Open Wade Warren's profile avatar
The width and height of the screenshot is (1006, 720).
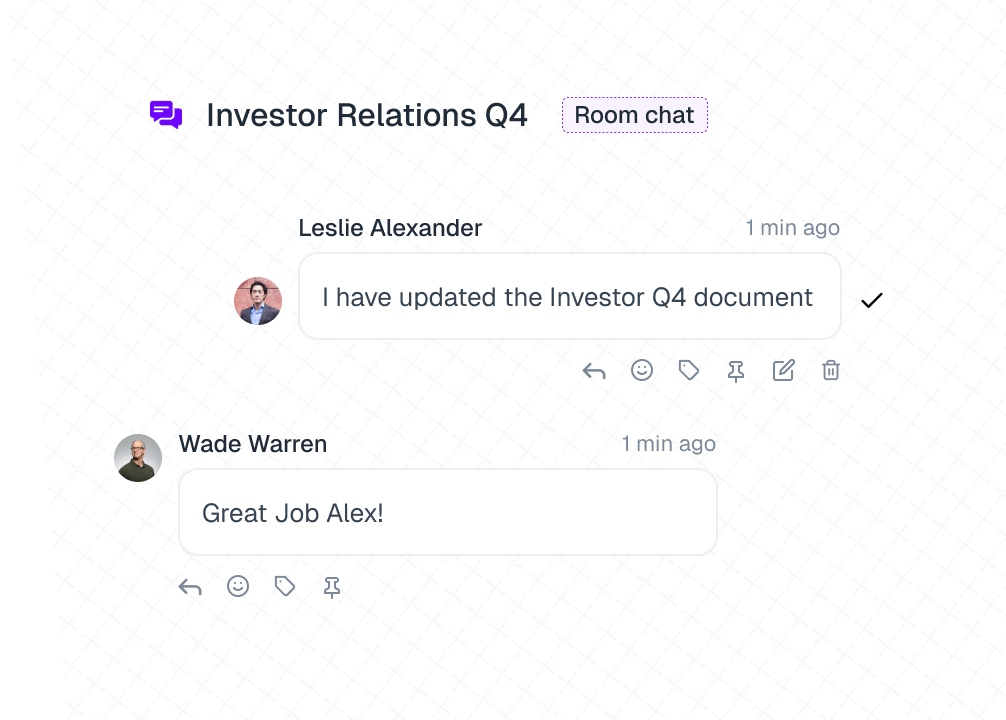coord(138,458)
